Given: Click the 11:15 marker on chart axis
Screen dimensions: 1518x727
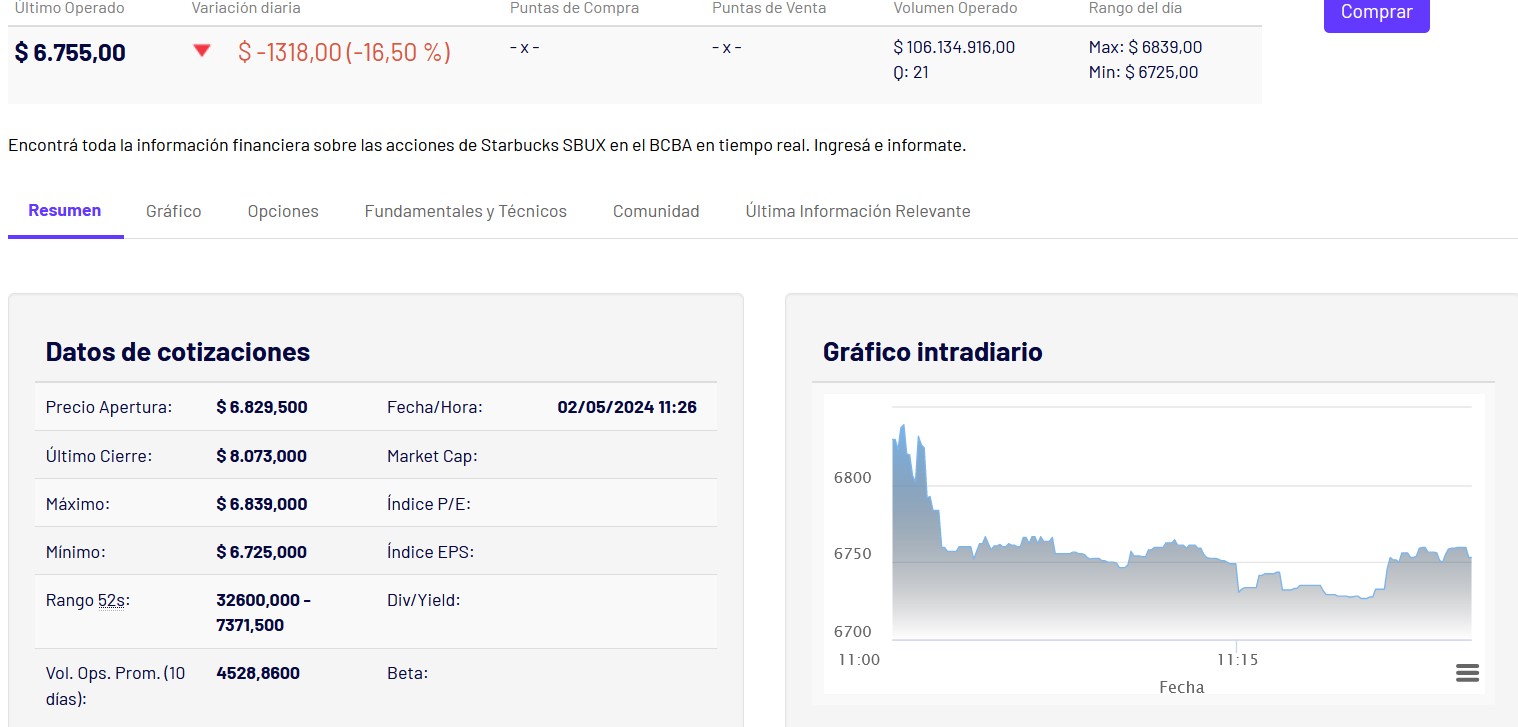Looking at the screenshot, I should pos(1236,660).
